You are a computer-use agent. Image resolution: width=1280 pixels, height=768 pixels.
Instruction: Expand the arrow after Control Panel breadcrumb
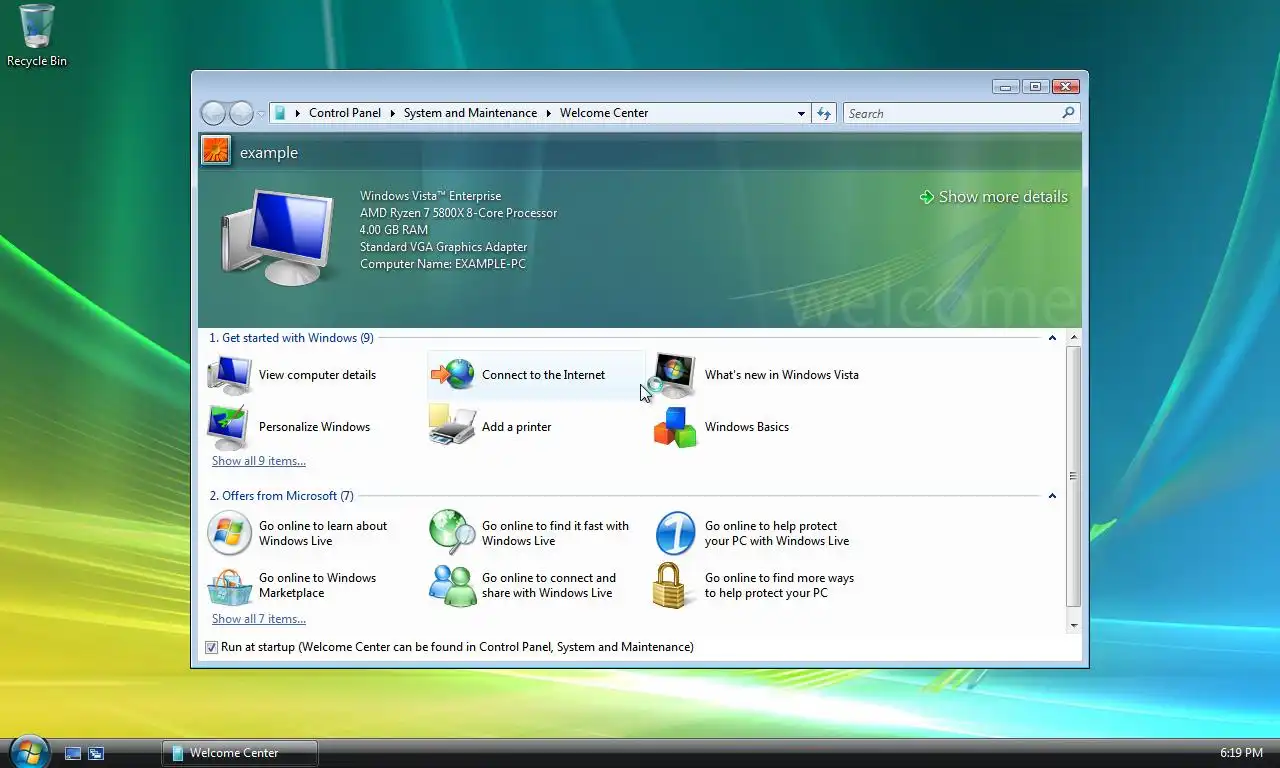[392, 113]
